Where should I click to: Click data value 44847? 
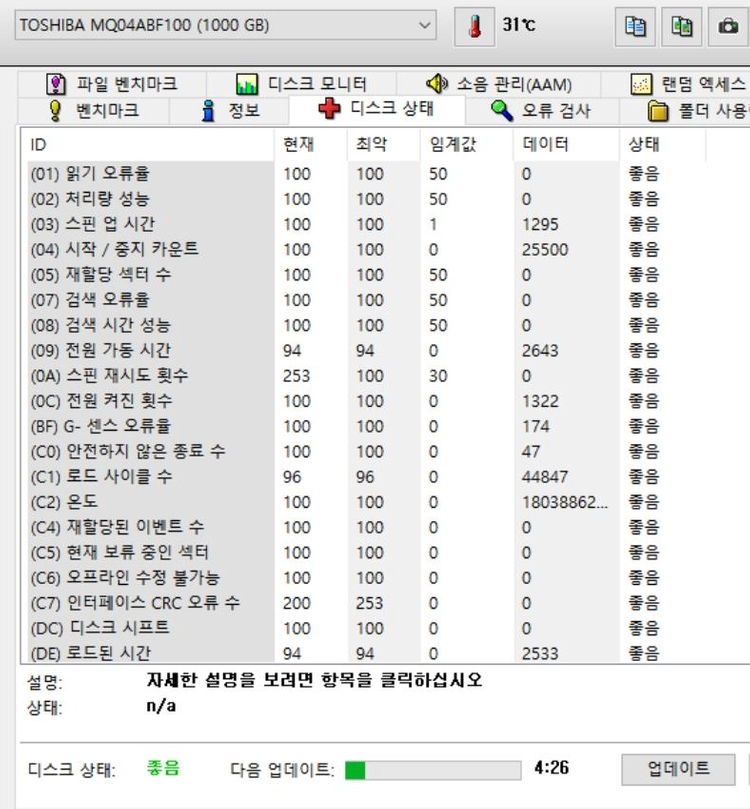point(545,477)
